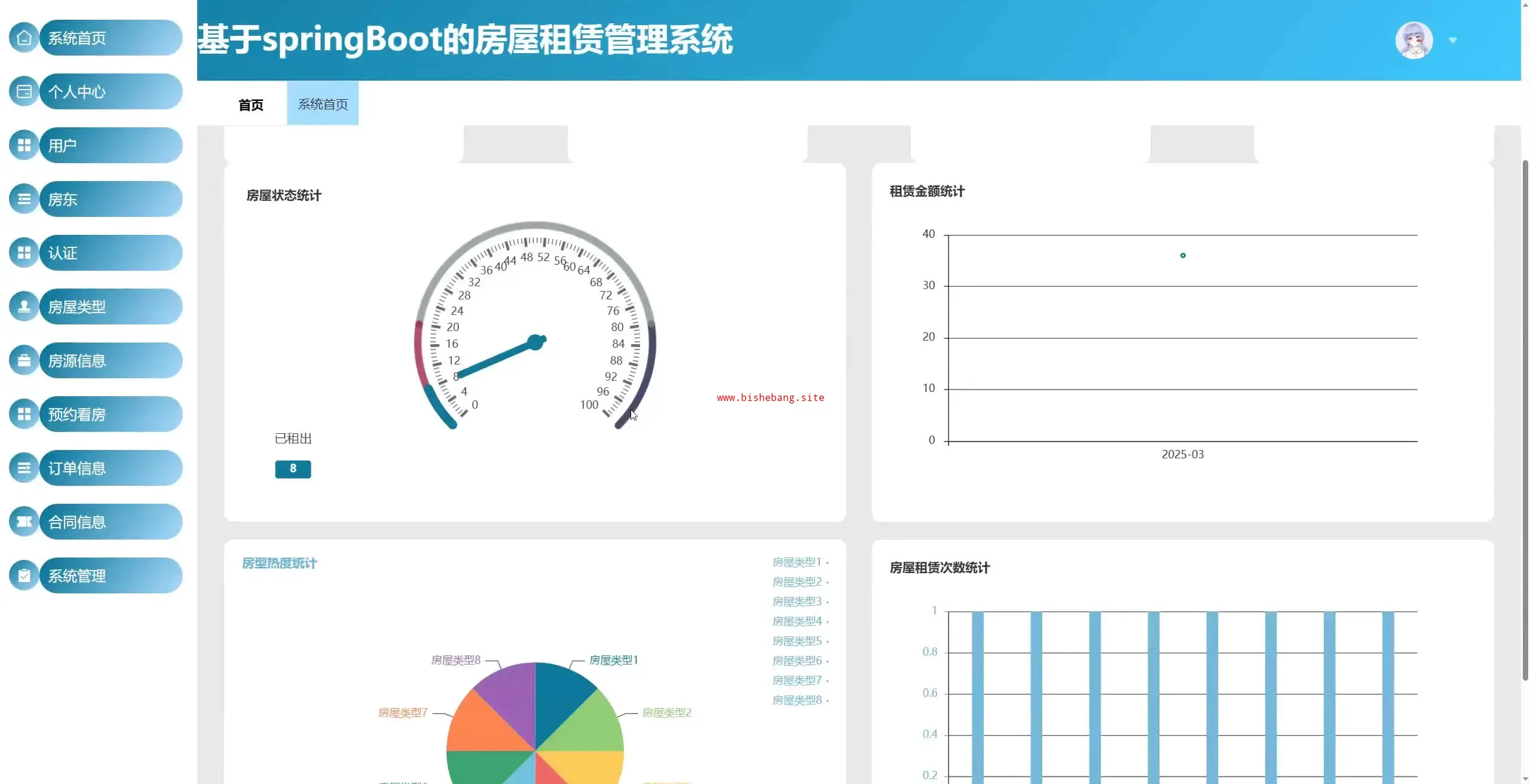Screen dimensions: 1530x784
Task: Click the home icon beside 系统首页
Action: click(24, 38)
